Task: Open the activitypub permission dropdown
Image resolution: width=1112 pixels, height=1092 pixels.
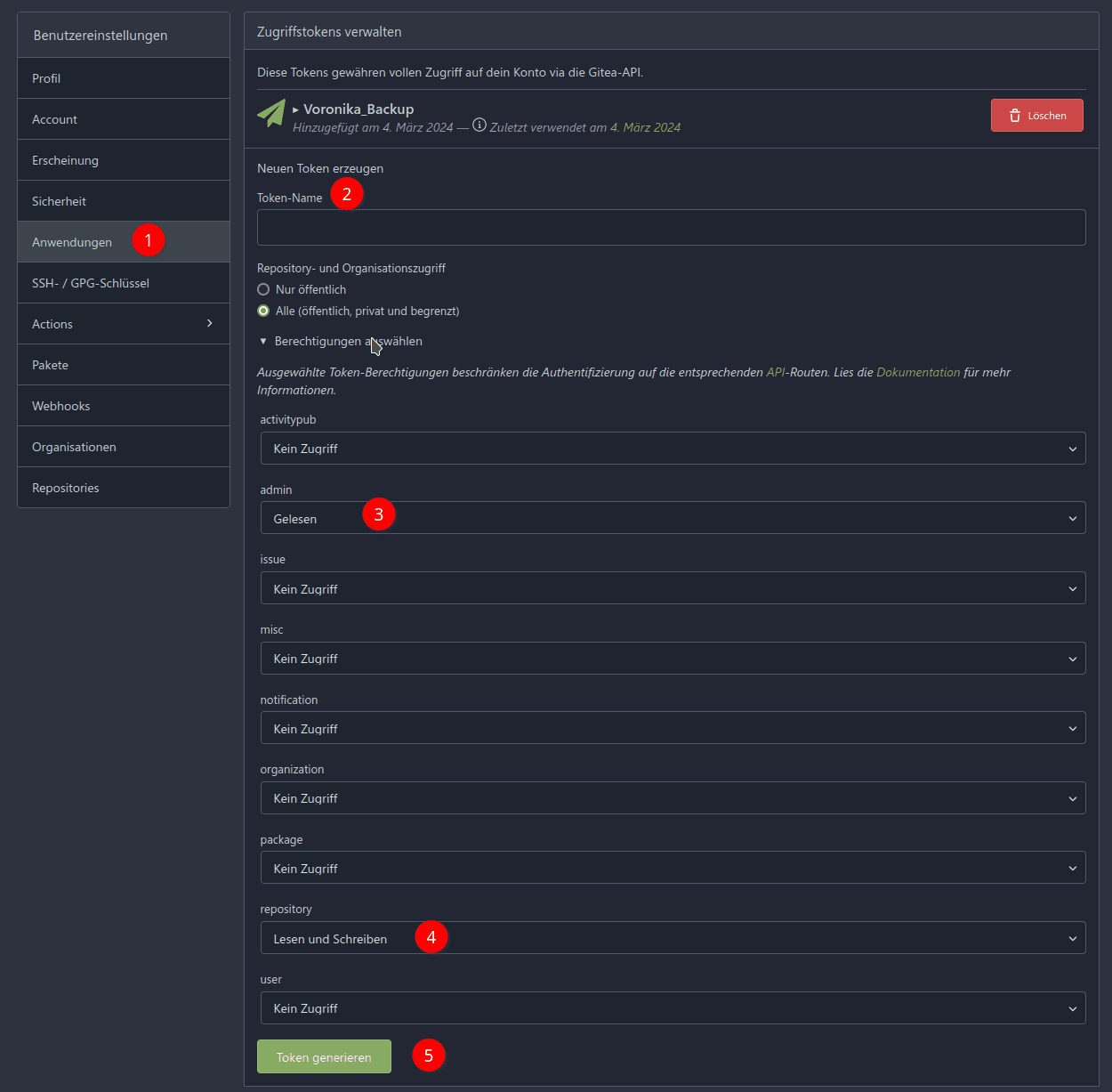Action: [673, 449]
